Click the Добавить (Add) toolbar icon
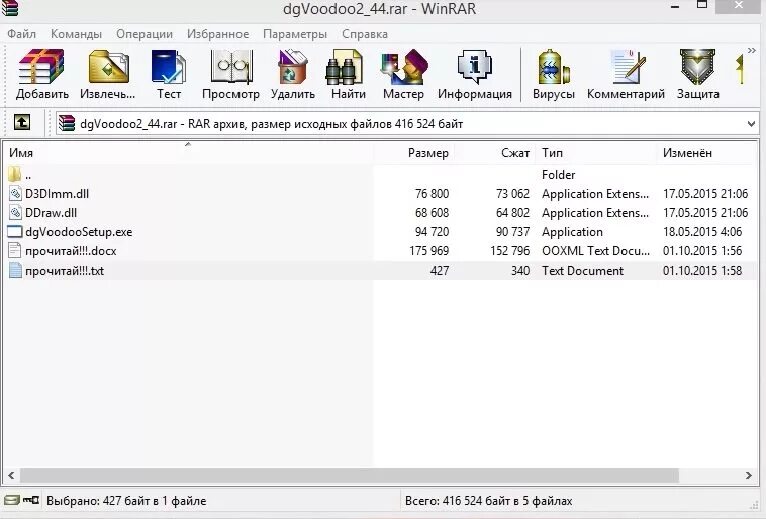The width and height of the screenshot is (766, 519). click(x=42, y=74)
